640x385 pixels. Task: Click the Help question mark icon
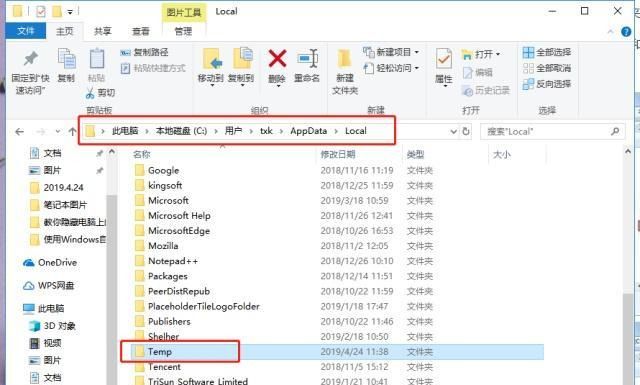pos(626,31)
